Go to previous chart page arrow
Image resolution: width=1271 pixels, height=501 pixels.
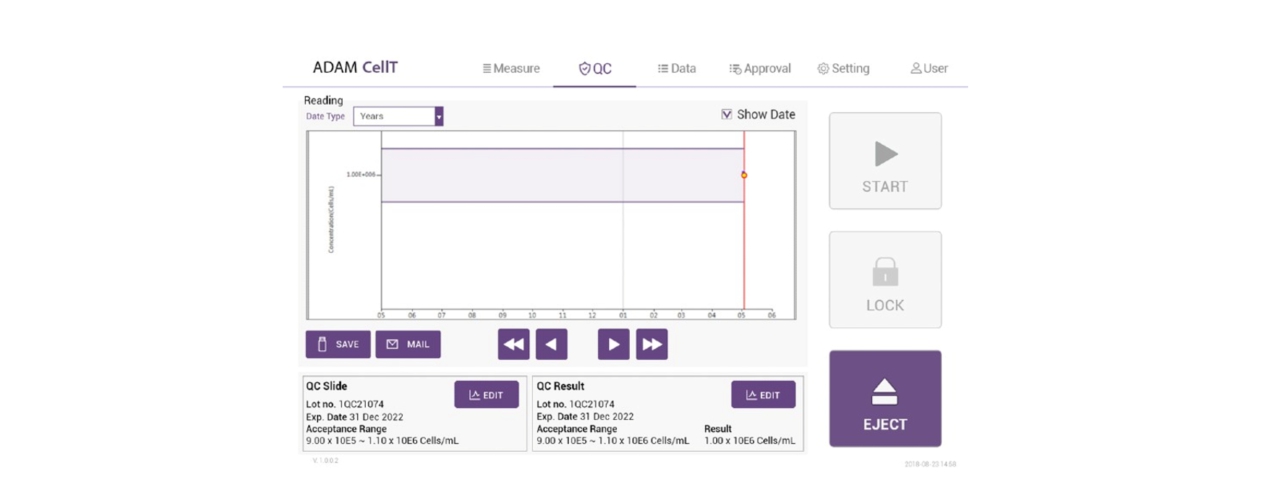[551, 344]
